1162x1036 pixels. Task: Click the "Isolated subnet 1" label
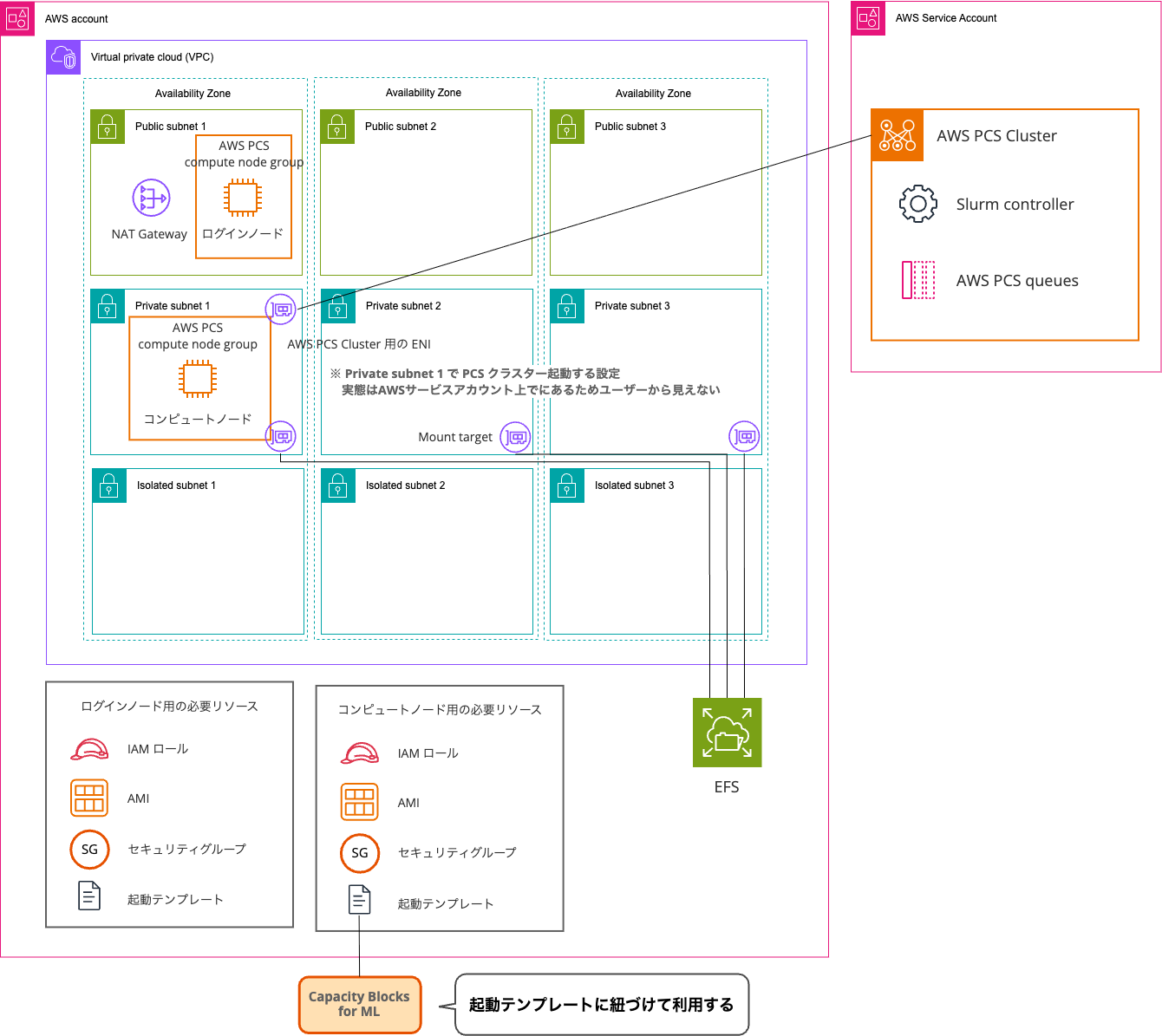click(176, 485)
